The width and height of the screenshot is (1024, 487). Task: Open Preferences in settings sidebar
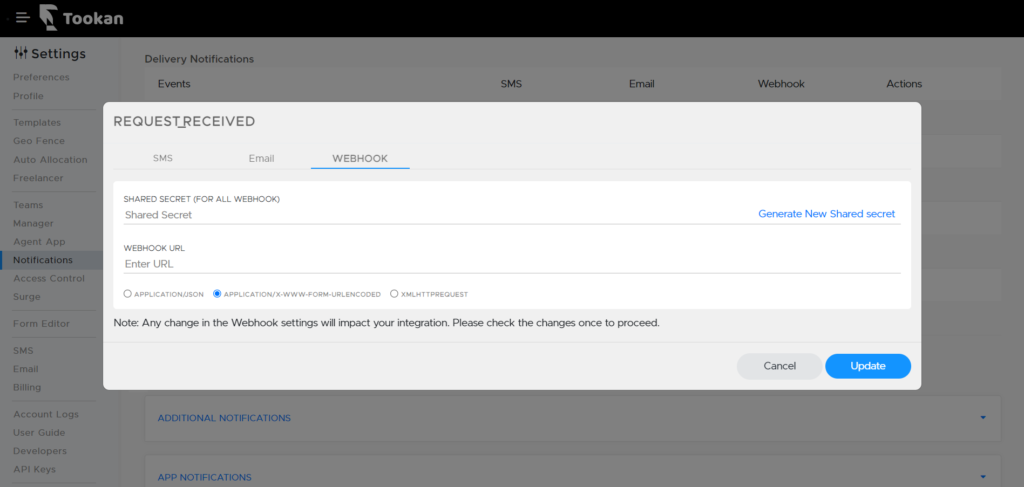[x=41, y=77]
